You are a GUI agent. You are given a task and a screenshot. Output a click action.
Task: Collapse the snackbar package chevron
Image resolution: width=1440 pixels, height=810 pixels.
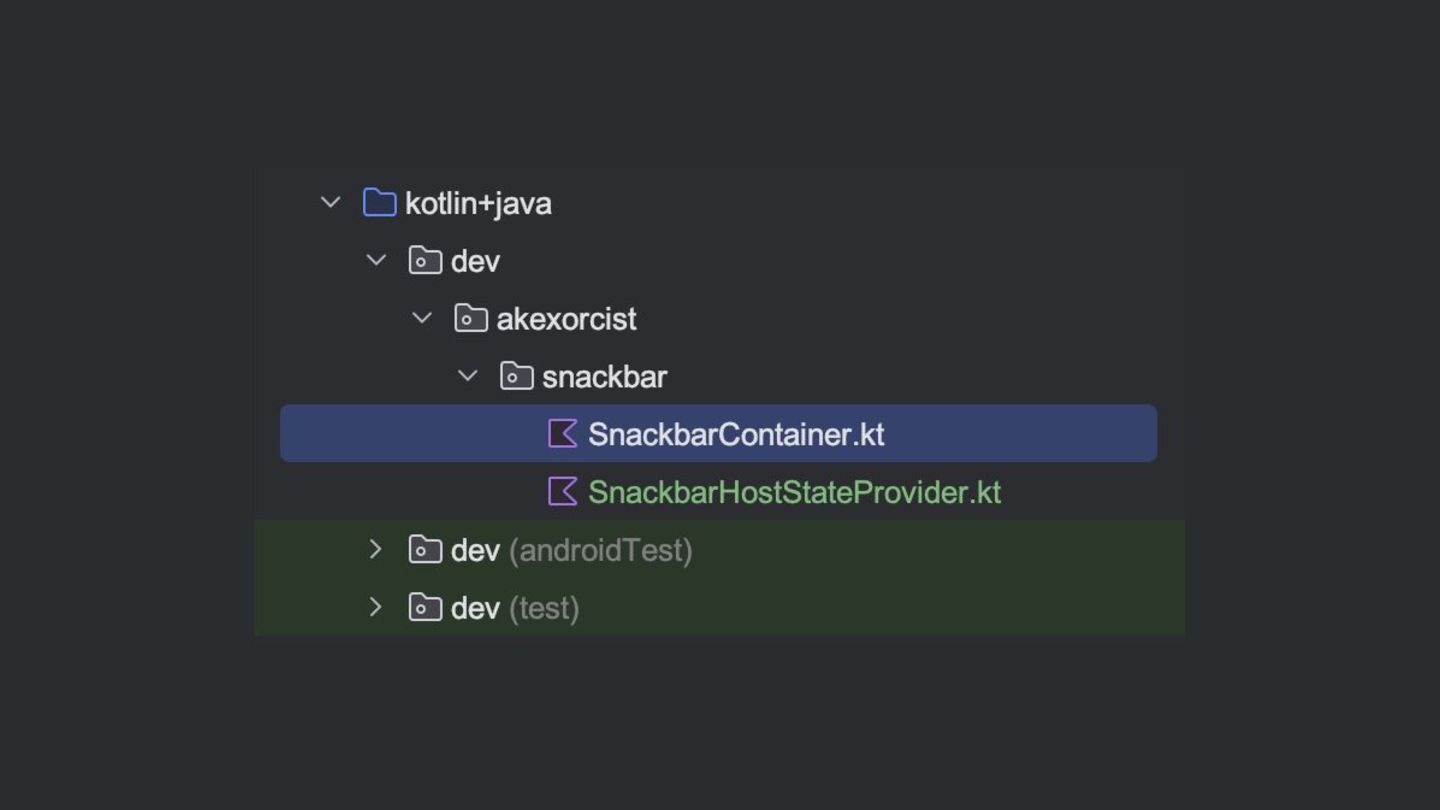coord(468,377)
